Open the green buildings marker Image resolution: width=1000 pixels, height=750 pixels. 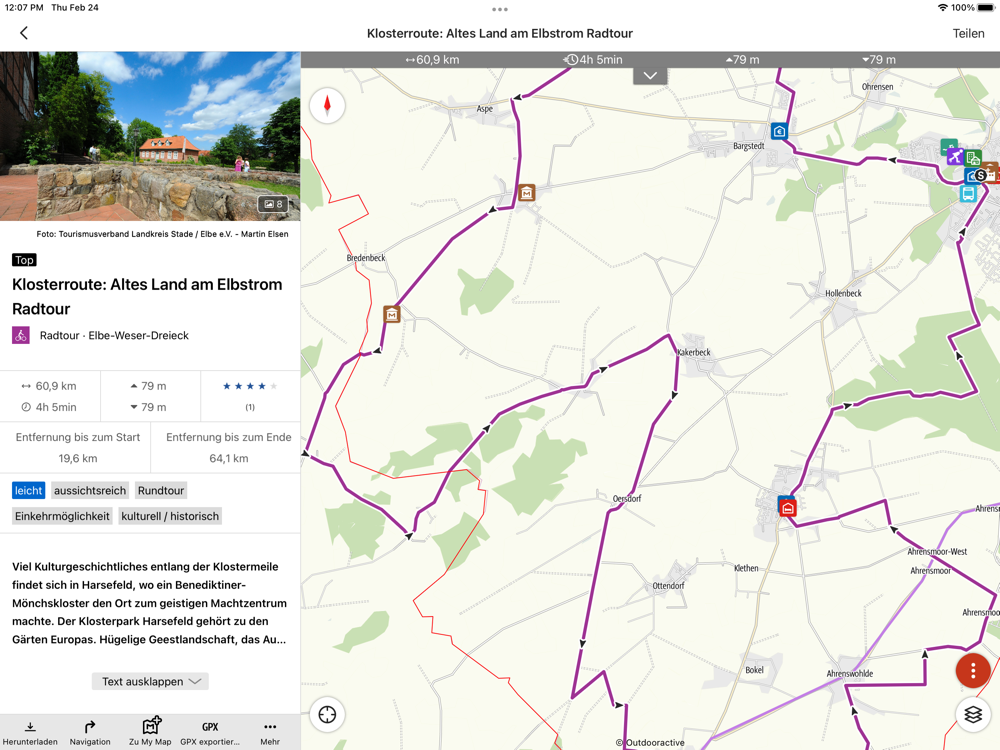coord(973,158)
